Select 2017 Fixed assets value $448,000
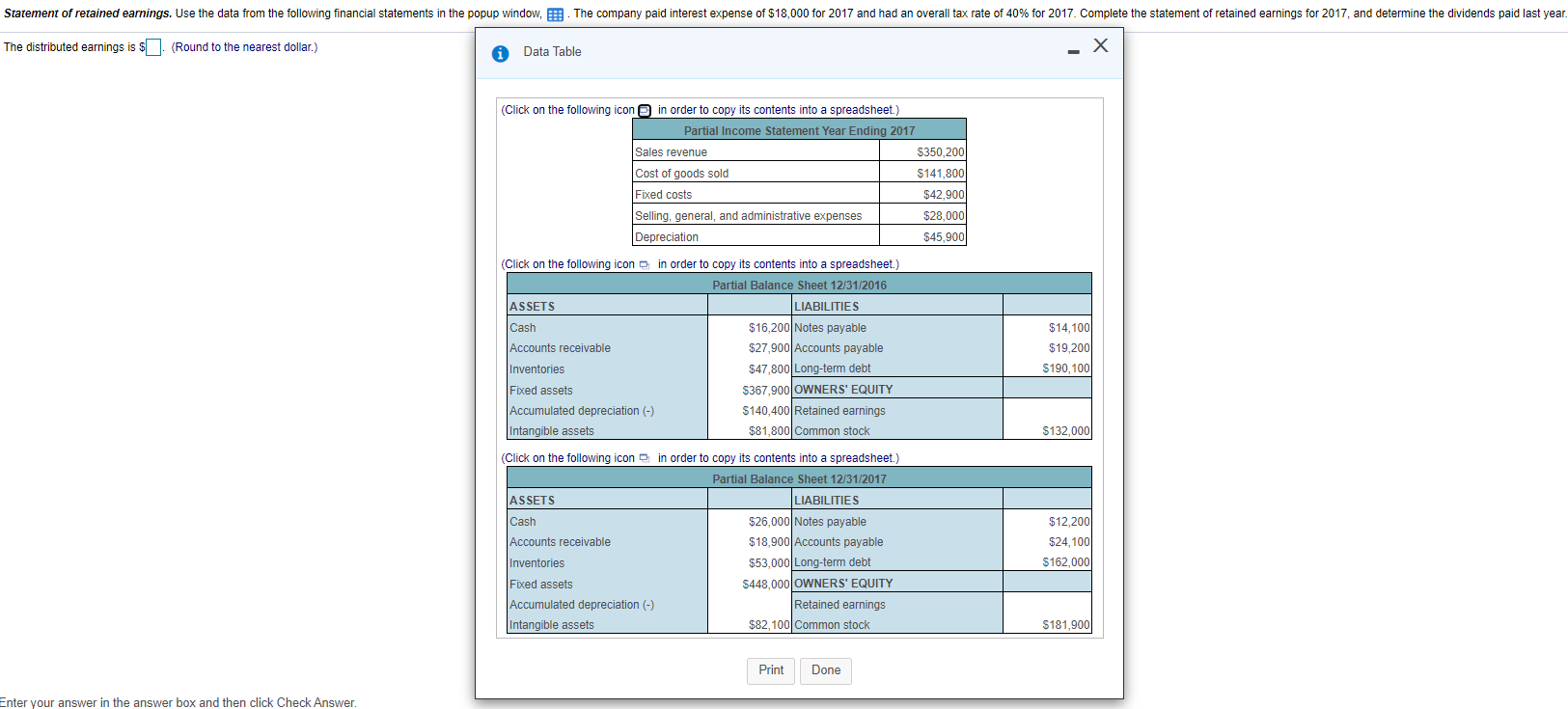The height and width of the screenshot is (709, 1568). [x=766, y=585]
